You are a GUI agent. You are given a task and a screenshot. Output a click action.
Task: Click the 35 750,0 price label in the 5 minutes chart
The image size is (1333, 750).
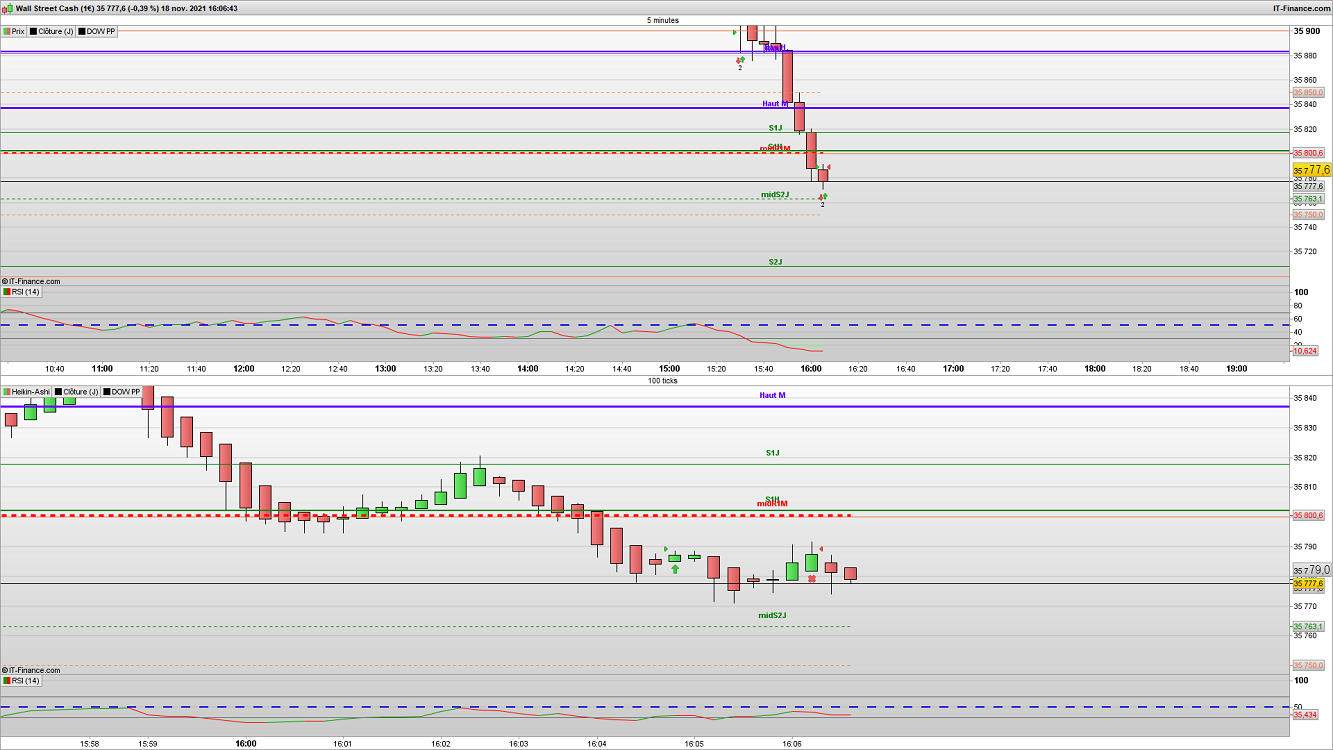(x=1309, y=215)
